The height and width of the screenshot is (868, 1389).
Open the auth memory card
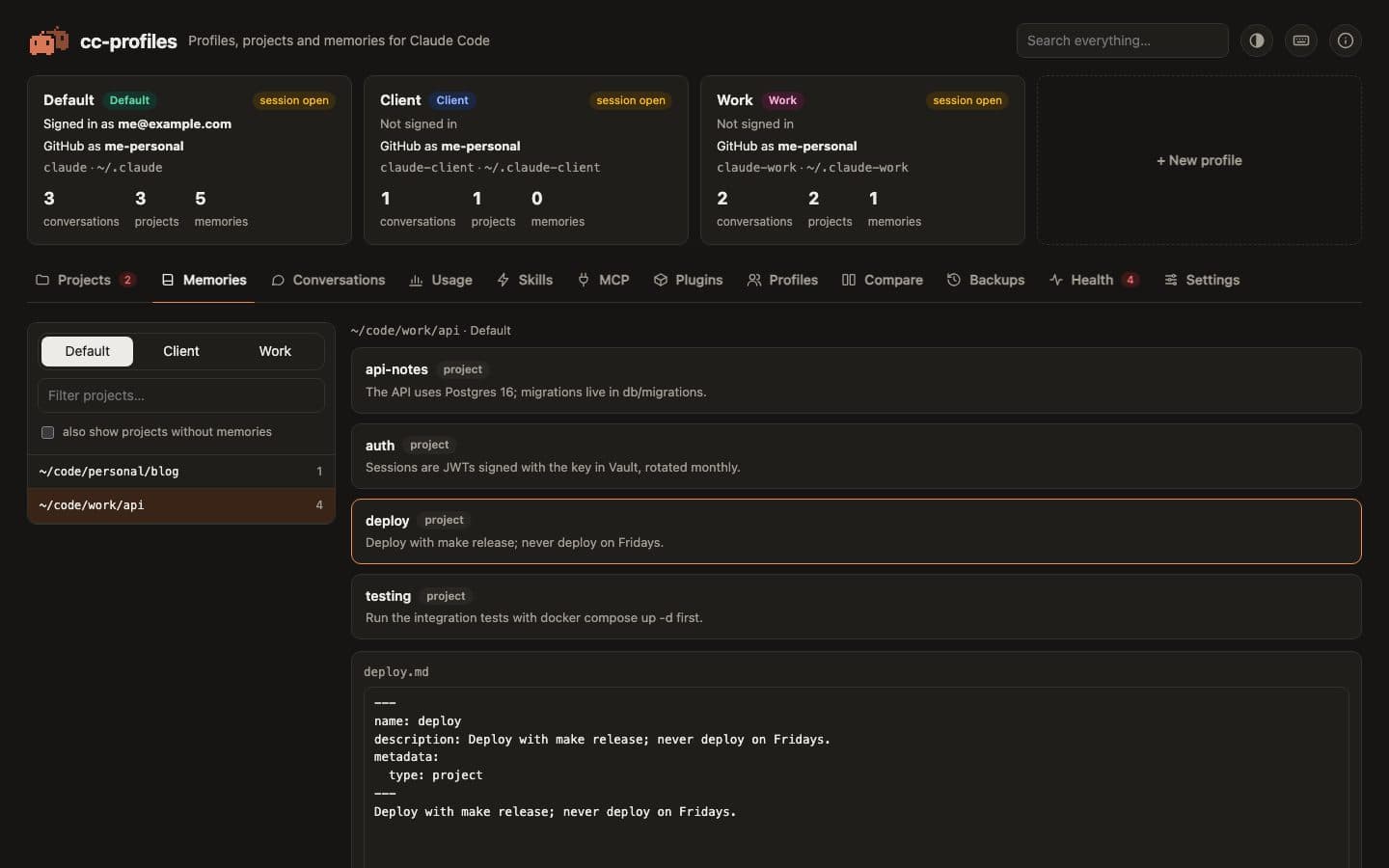[857, 456]
